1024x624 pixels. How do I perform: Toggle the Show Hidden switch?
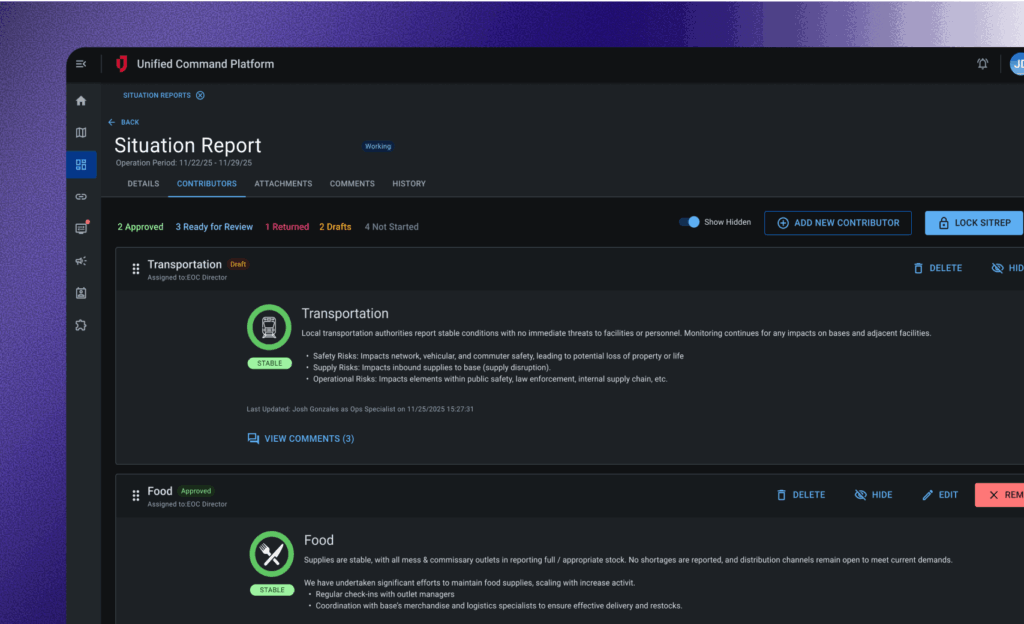tap(689, 222)
